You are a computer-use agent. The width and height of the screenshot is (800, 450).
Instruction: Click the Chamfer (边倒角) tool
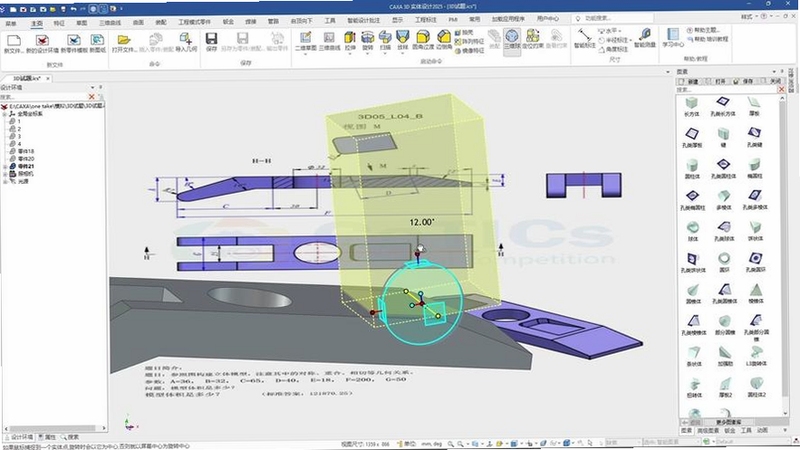(444, 38)
